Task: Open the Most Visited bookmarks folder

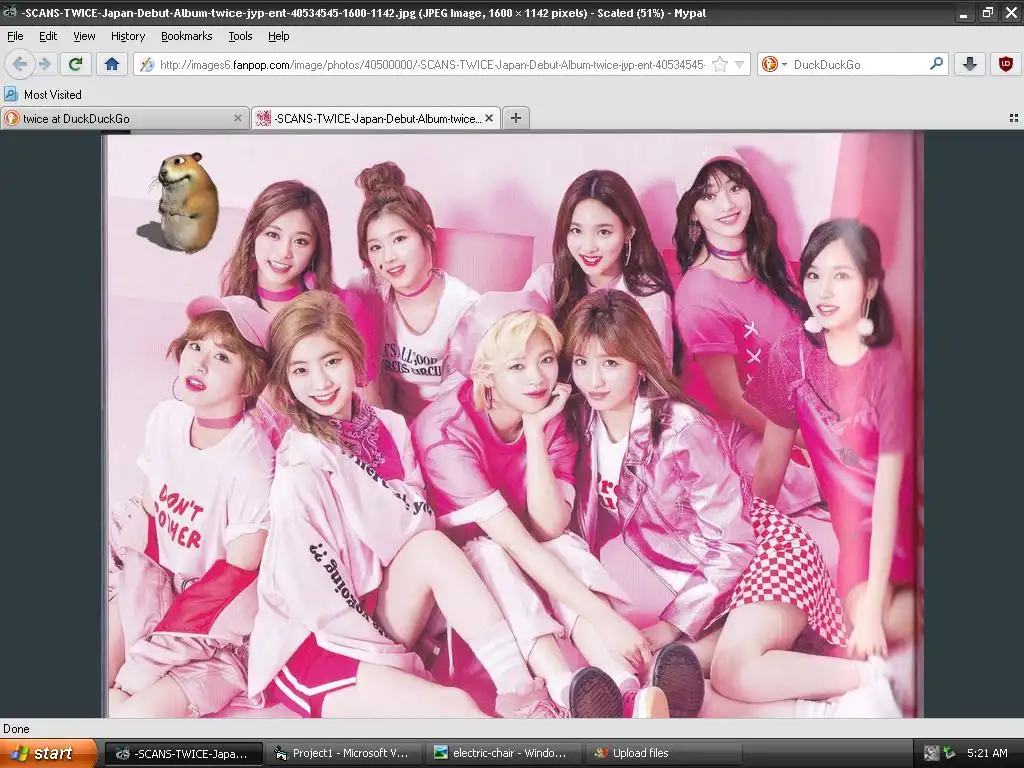Action: pyautogui.click(x=43, y=95)
